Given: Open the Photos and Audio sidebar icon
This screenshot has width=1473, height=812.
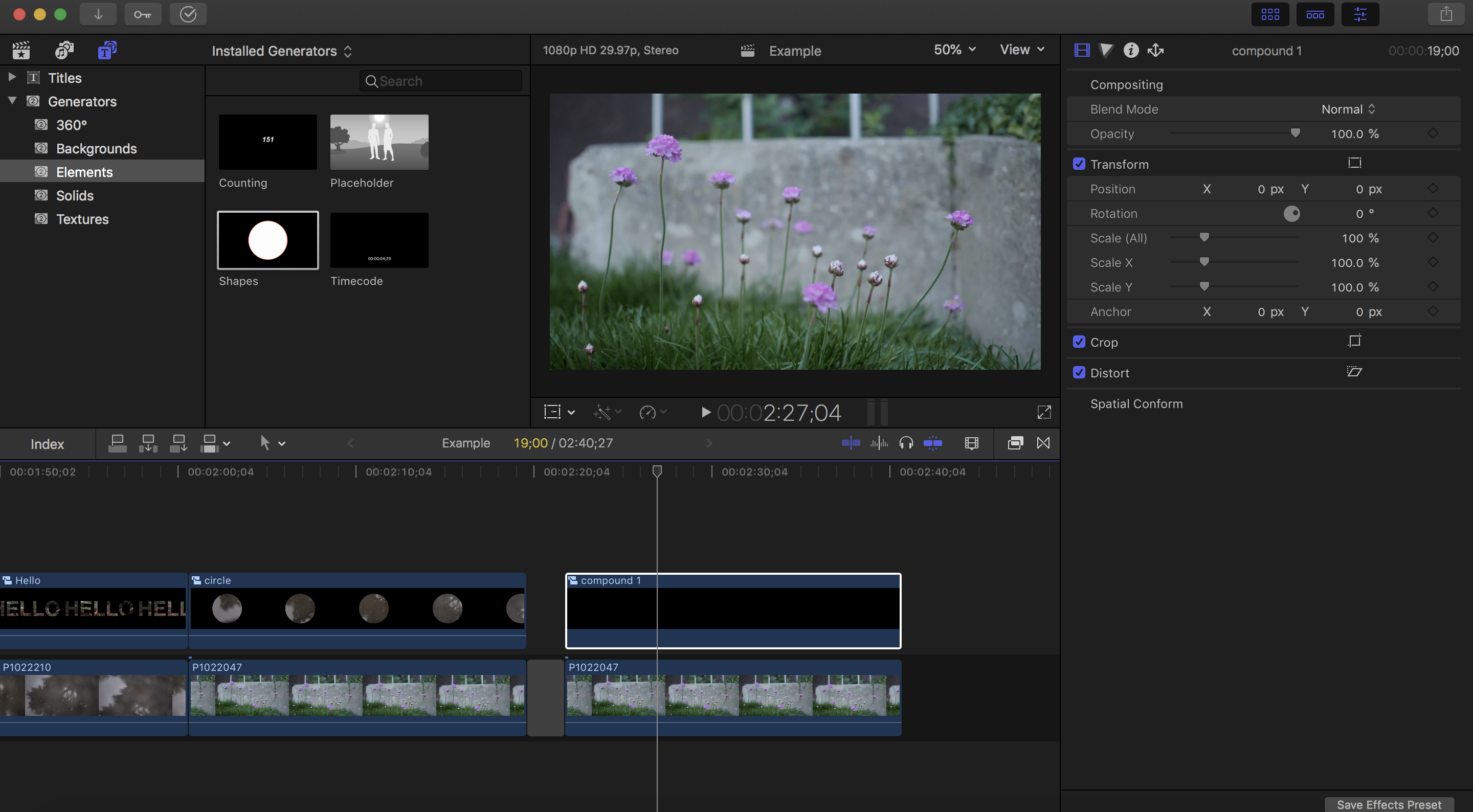Looking at the screenshot, I should point(64,50).
